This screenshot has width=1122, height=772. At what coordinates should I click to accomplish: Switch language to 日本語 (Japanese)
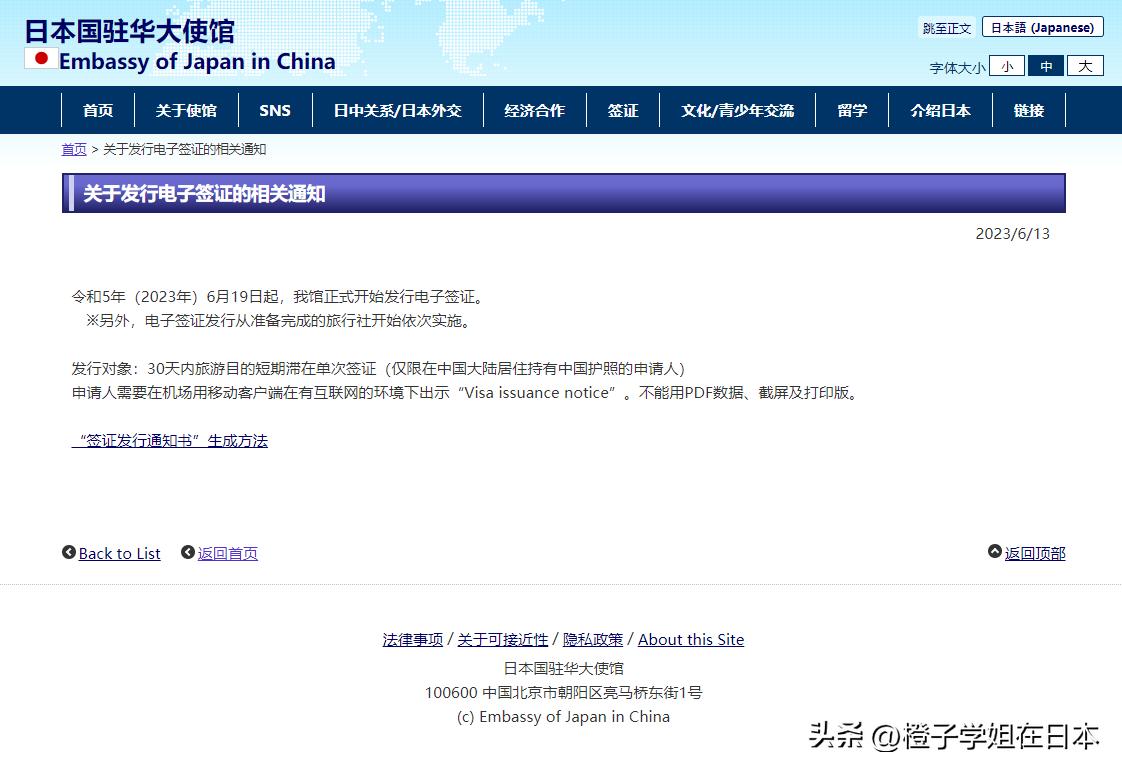point(1043,27)
